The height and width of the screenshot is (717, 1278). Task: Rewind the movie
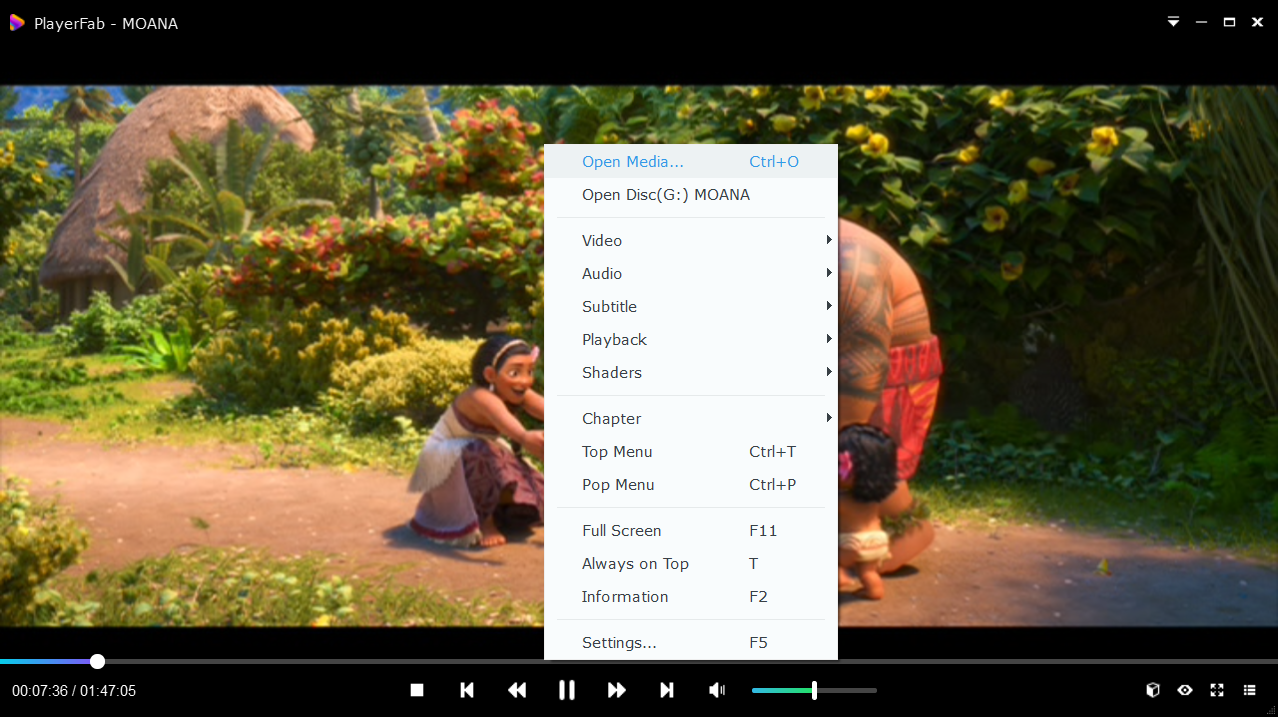[x=517, y=690]
